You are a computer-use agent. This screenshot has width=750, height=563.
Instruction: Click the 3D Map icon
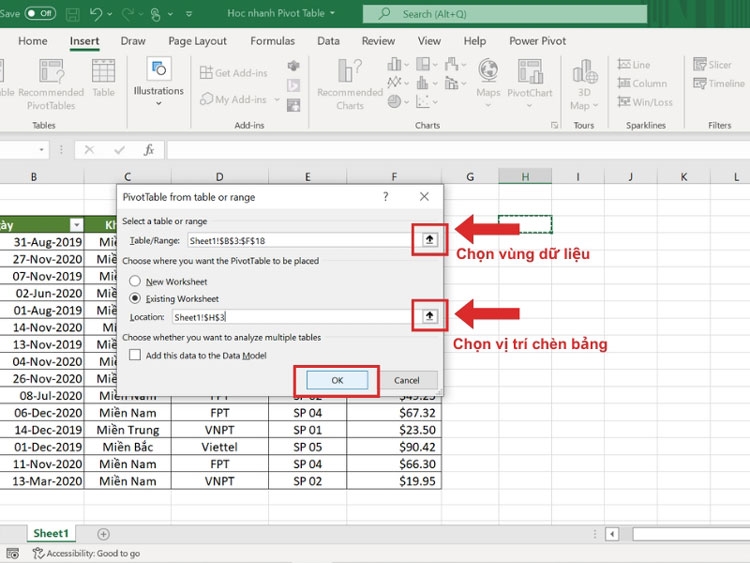point(584,85)
